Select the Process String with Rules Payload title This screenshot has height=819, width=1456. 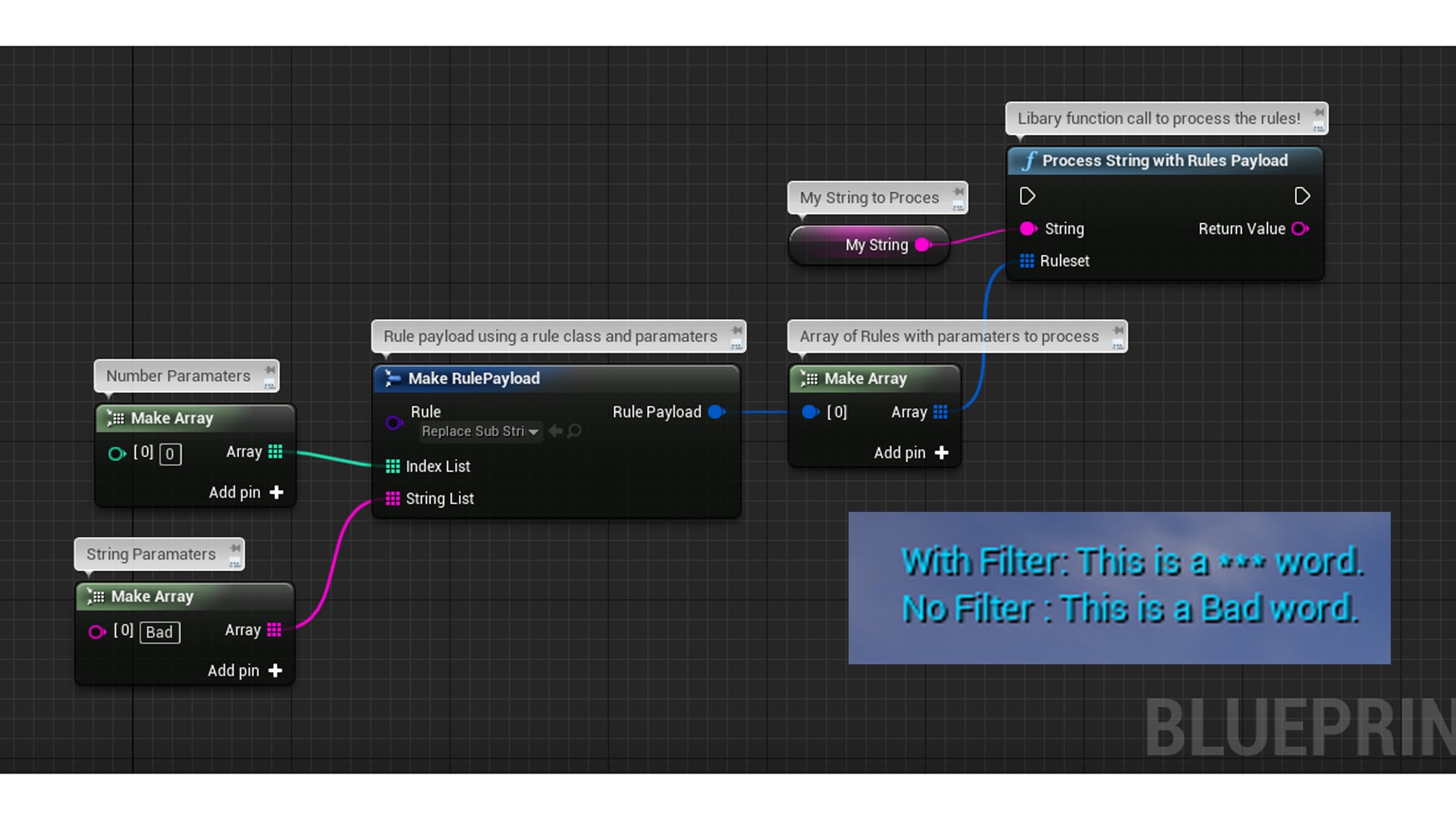[x=1165, y=161]
